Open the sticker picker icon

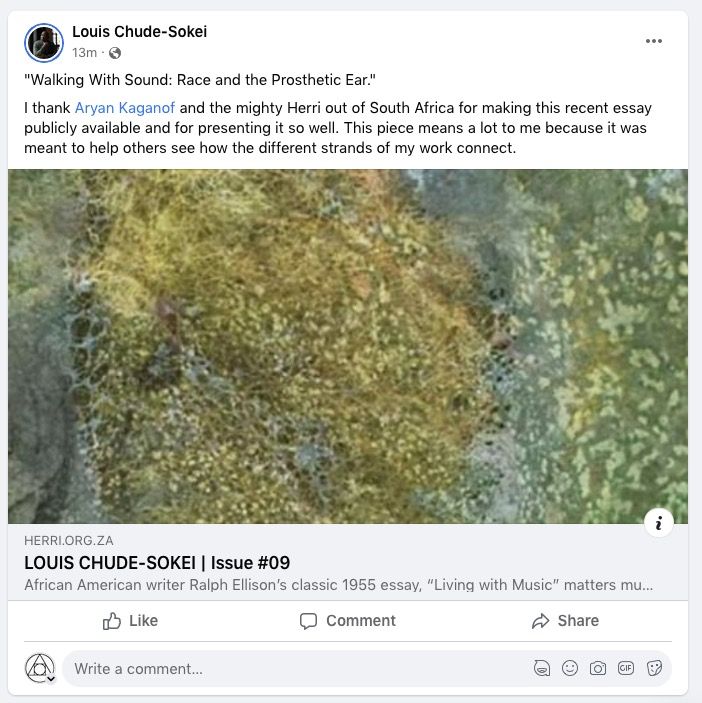tap(654, 668)
